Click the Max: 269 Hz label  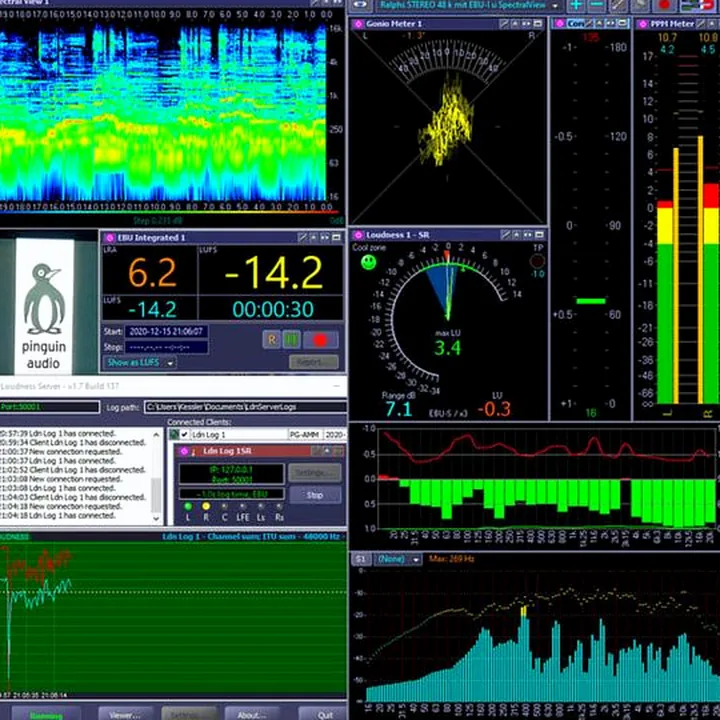tap(451, 559)
